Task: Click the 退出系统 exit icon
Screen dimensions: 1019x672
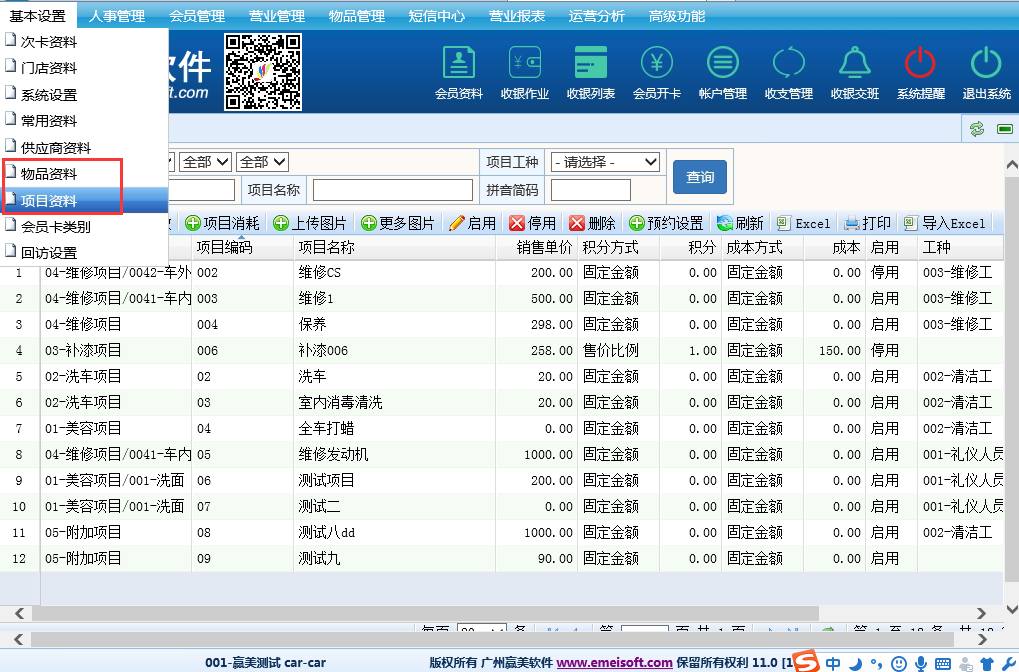Action: tap(986, 73)
